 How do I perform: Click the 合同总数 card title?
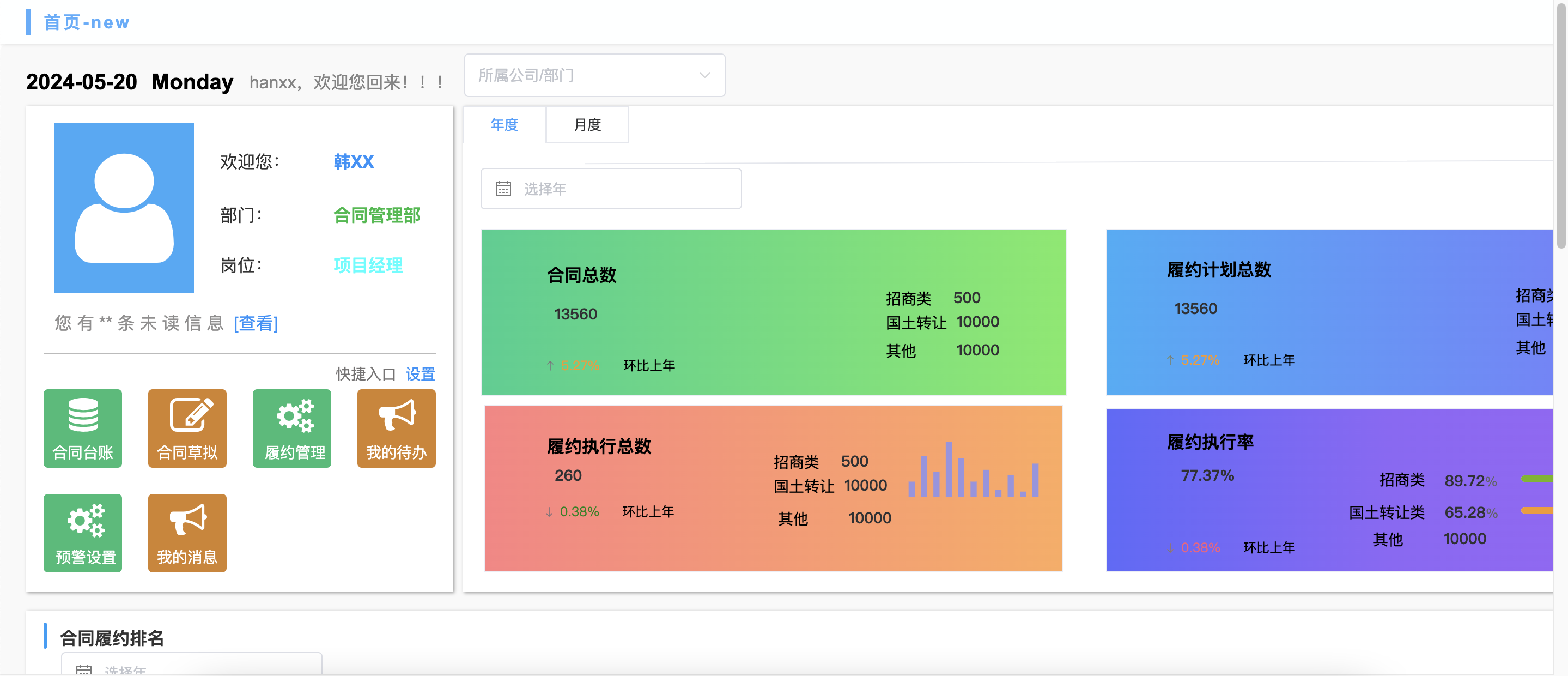pyautogui.click(x=582, y=275)
